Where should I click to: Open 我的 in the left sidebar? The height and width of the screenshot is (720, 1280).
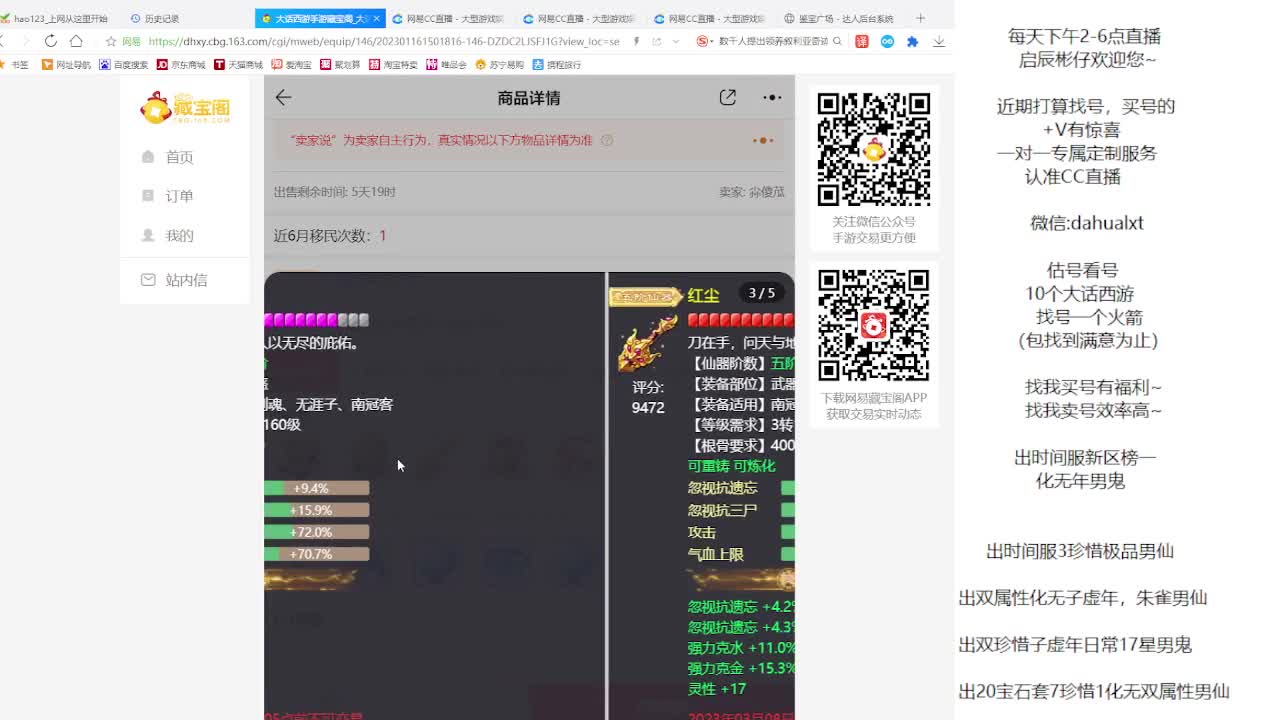[168, 236]
